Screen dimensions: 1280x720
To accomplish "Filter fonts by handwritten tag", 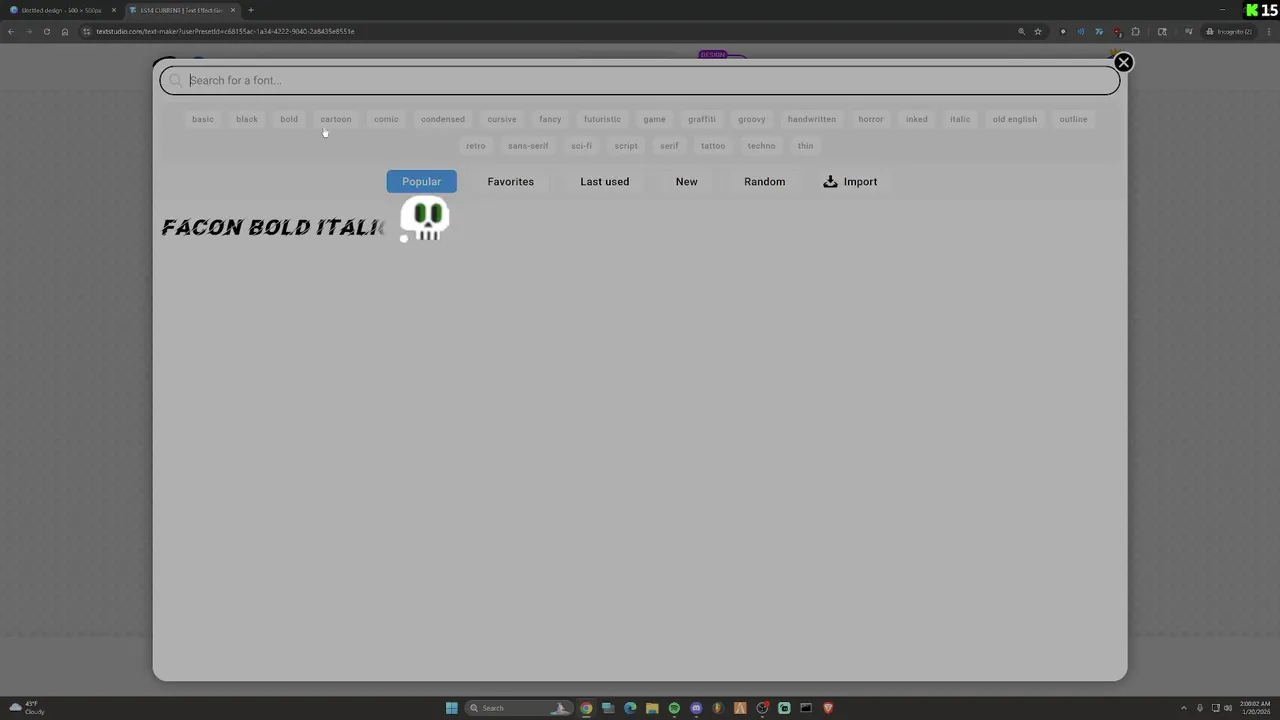I will click(812, 119).
